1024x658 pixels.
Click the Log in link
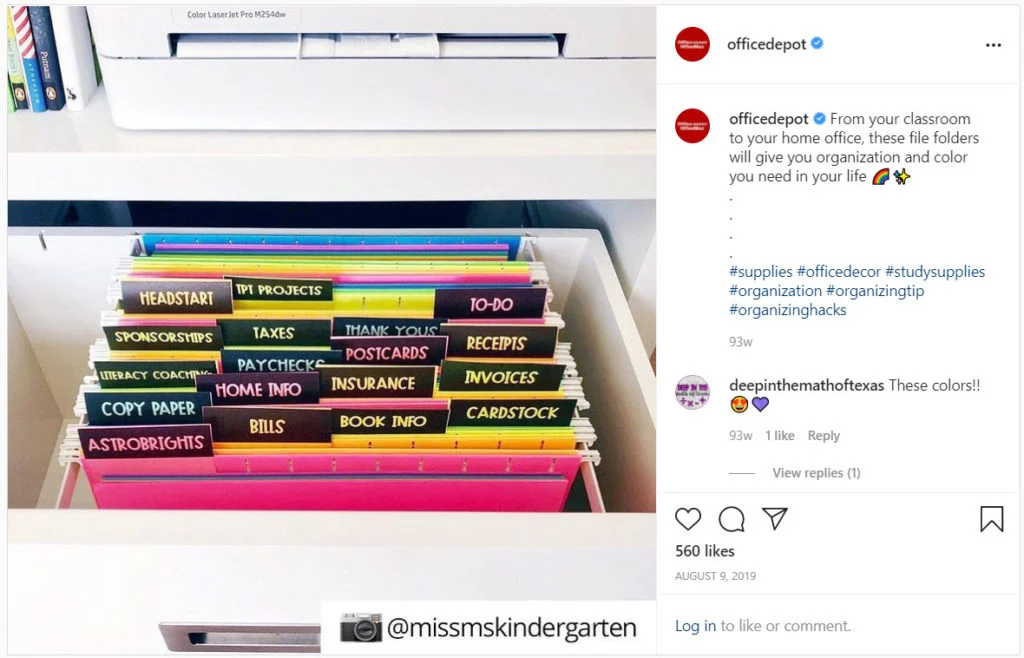point(696,626)
